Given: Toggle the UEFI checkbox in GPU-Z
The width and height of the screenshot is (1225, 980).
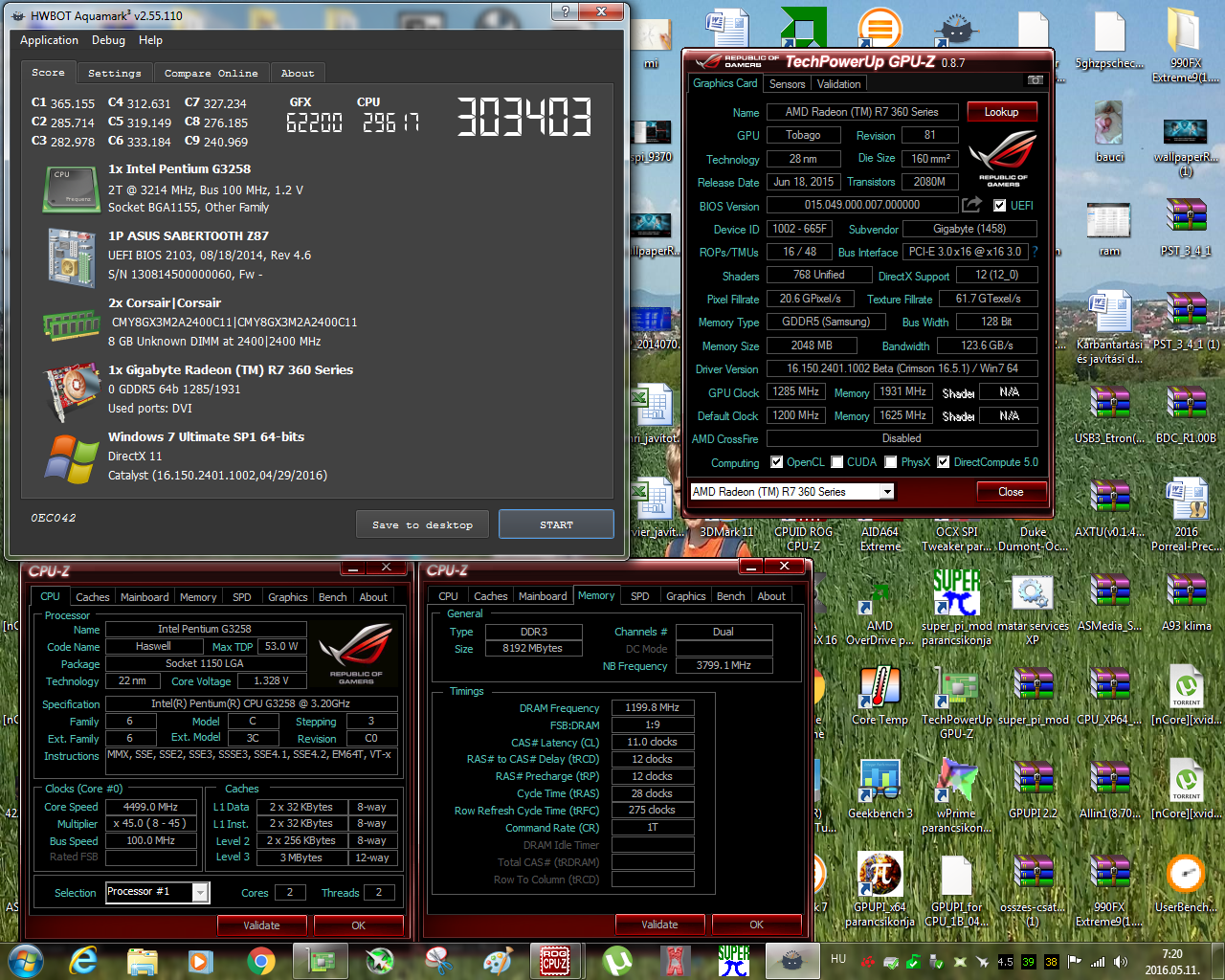Looking at the screenshot, I should click(999, 206).
